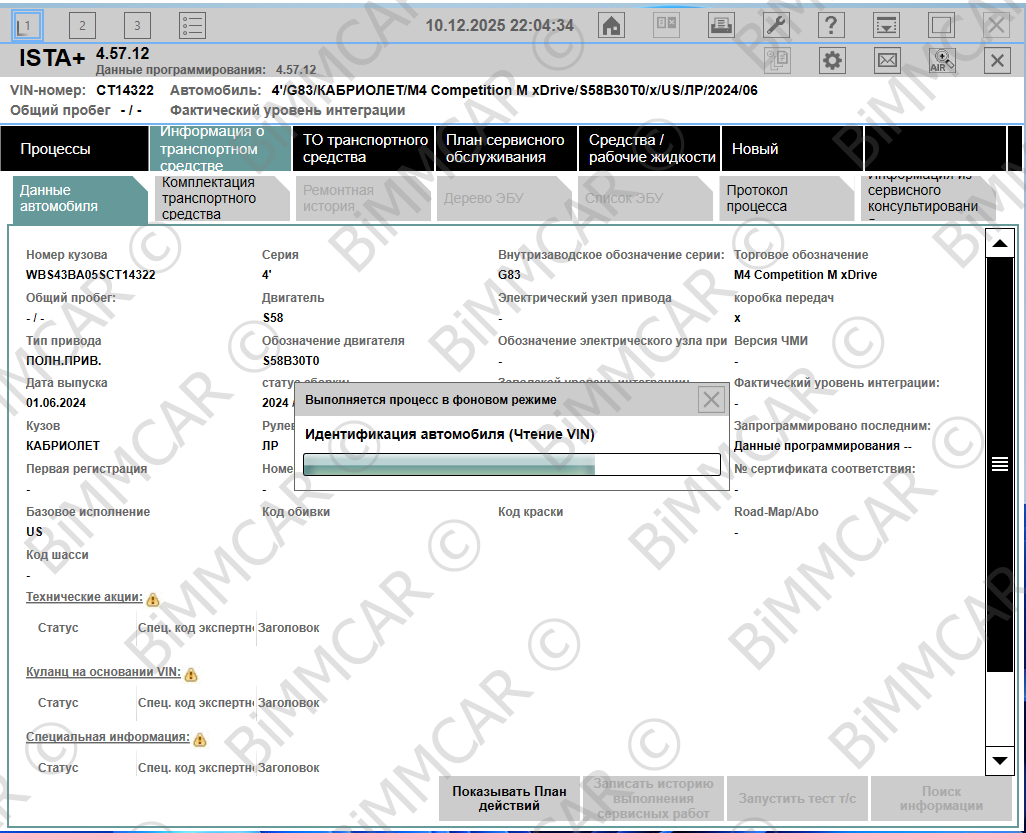Switch to session window 2

point(83,26)
